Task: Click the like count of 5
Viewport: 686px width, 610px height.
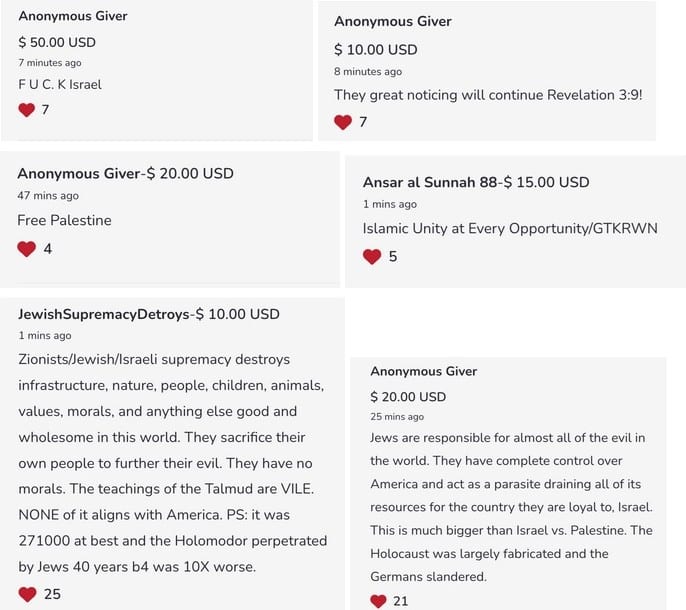Action: pyautogui.click(x=393, y=257)
